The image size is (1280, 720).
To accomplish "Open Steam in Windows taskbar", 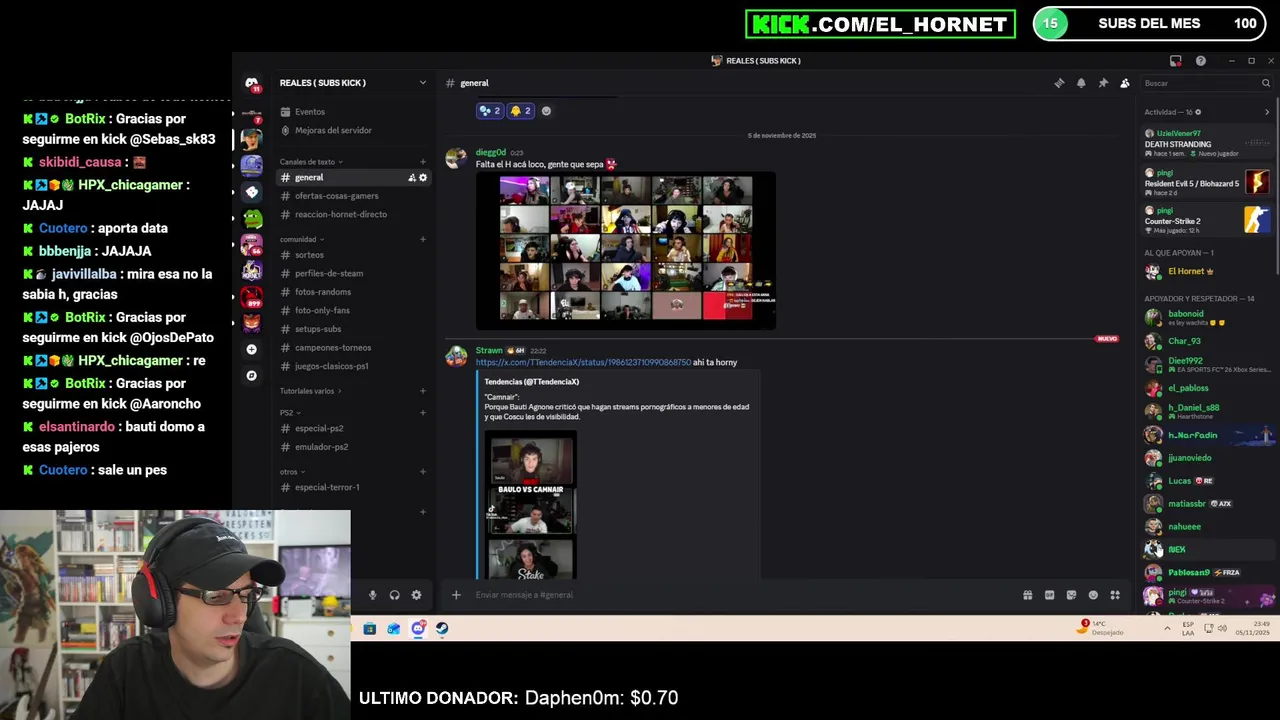I will coord(442,629).
